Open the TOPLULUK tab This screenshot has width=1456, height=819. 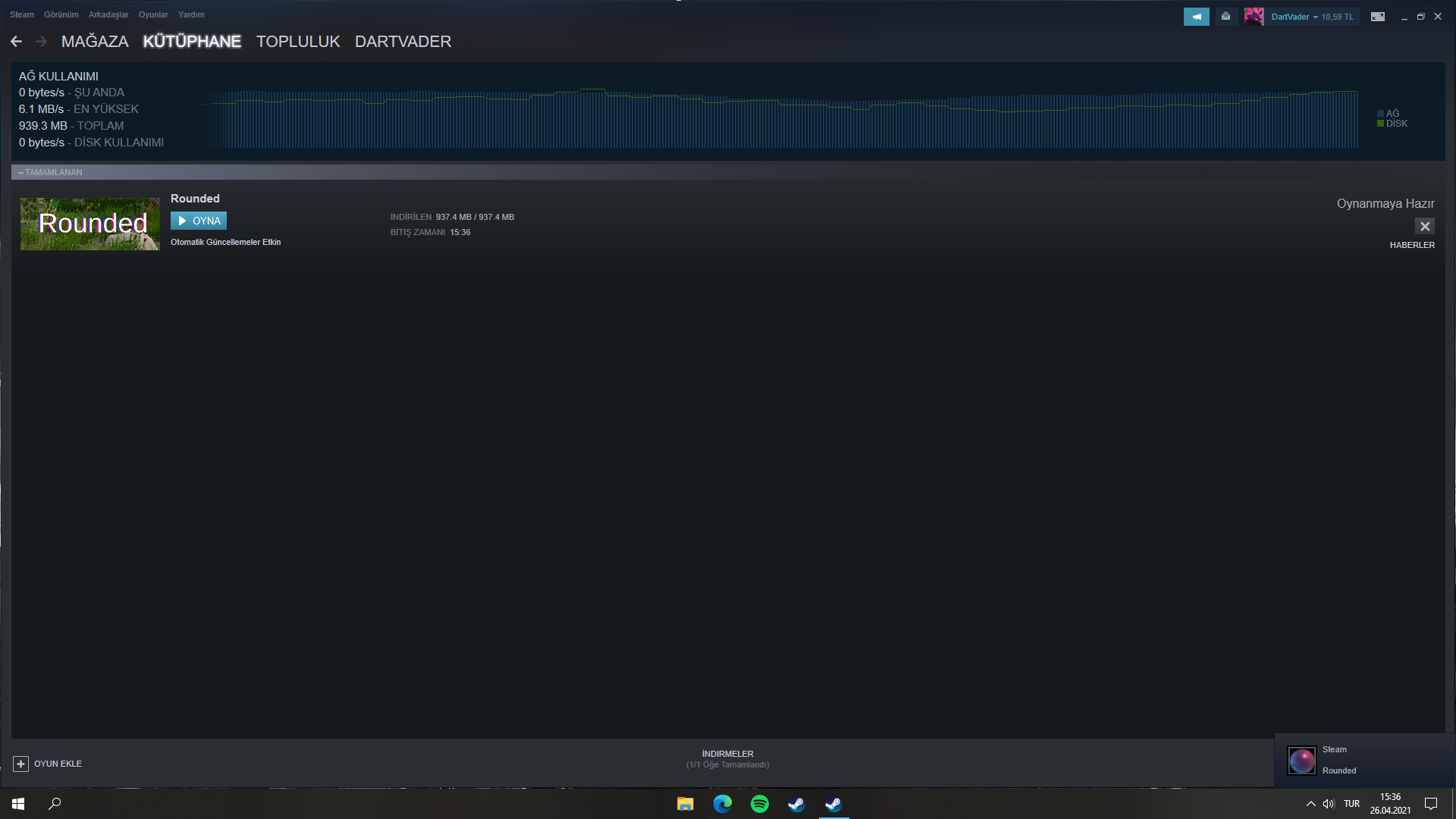[x=298, y=42]
